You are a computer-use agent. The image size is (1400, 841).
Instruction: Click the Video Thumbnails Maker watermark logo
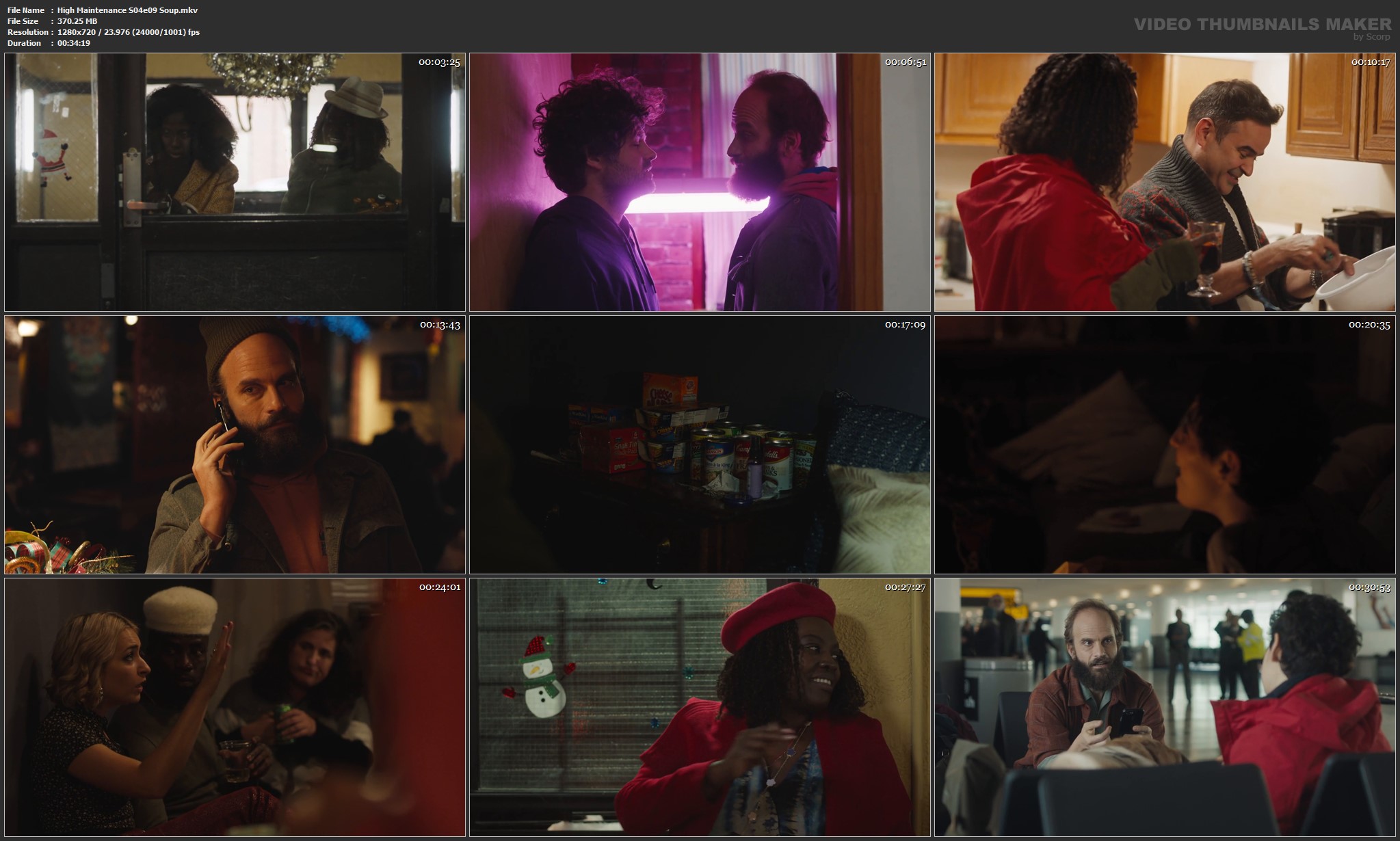[1262, 25]
